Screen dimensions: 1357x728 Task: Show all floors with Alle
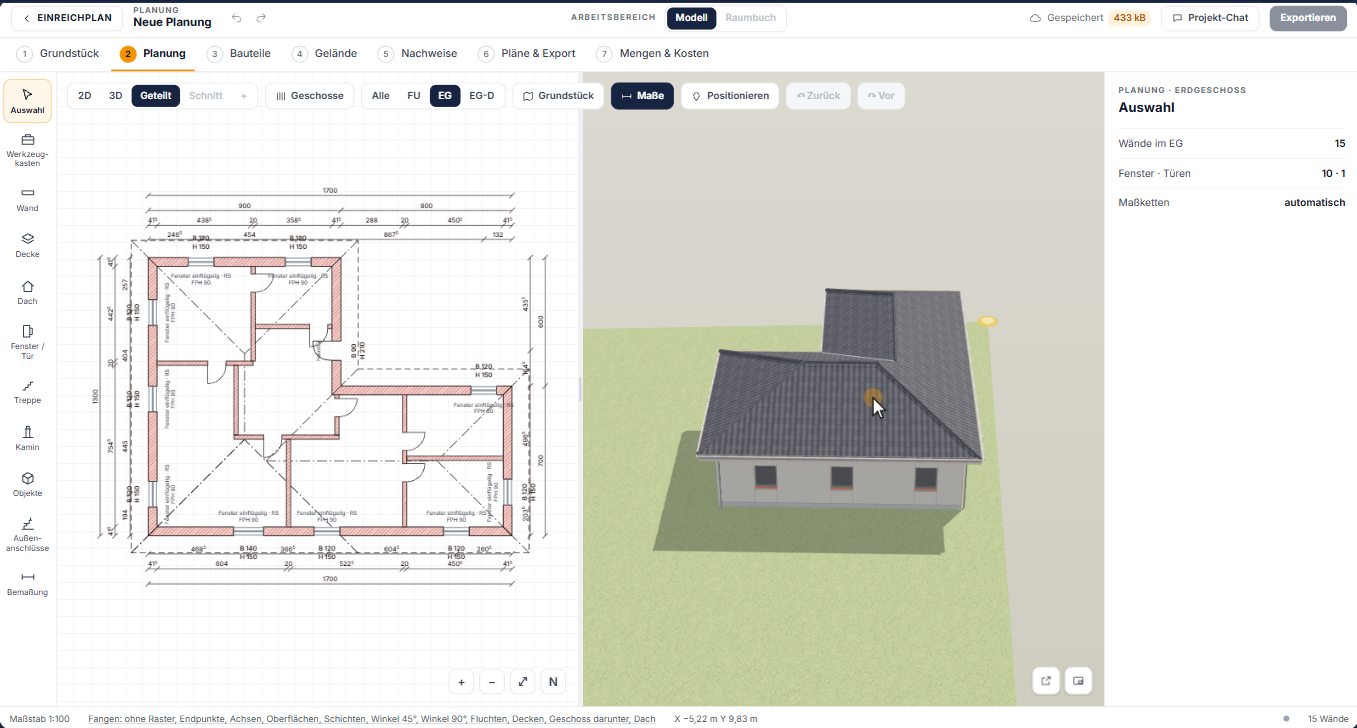381,96
